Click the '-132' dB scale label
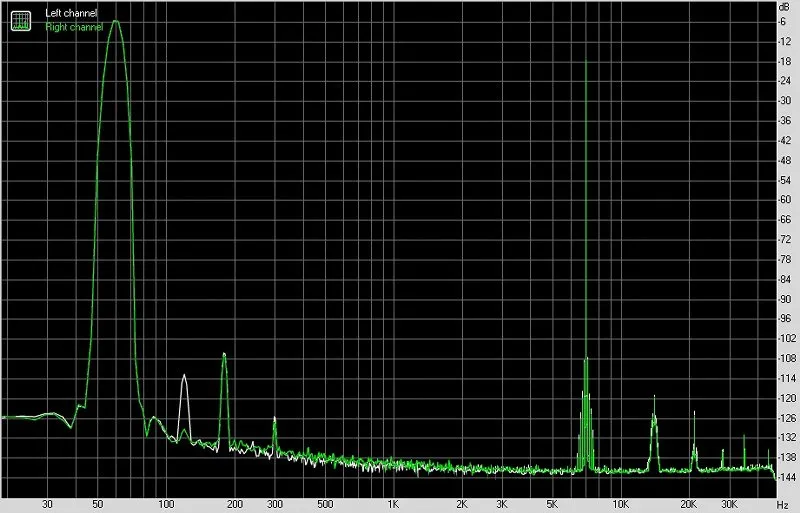 [x=786, y=438]
